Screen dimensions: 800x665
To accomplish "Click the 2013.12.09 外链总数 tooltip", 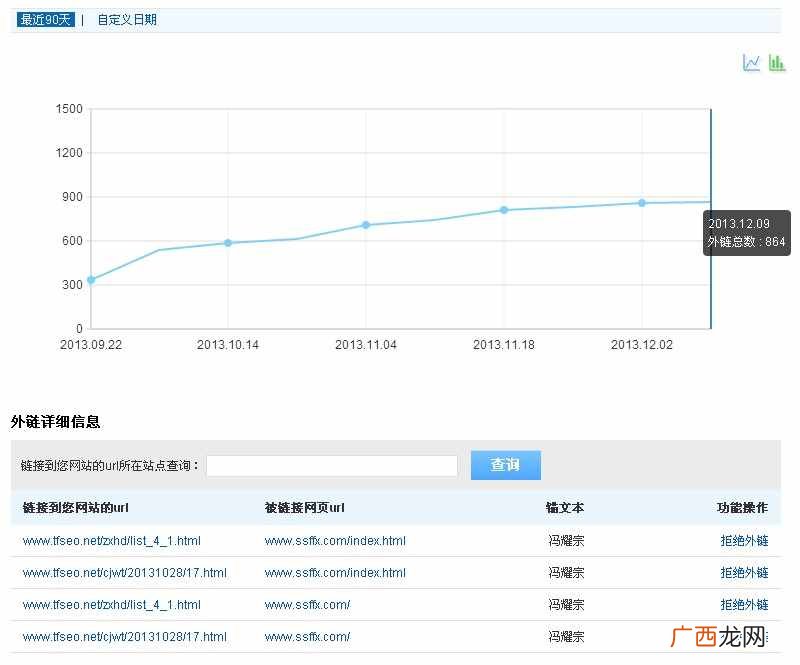I will [747, 233].
